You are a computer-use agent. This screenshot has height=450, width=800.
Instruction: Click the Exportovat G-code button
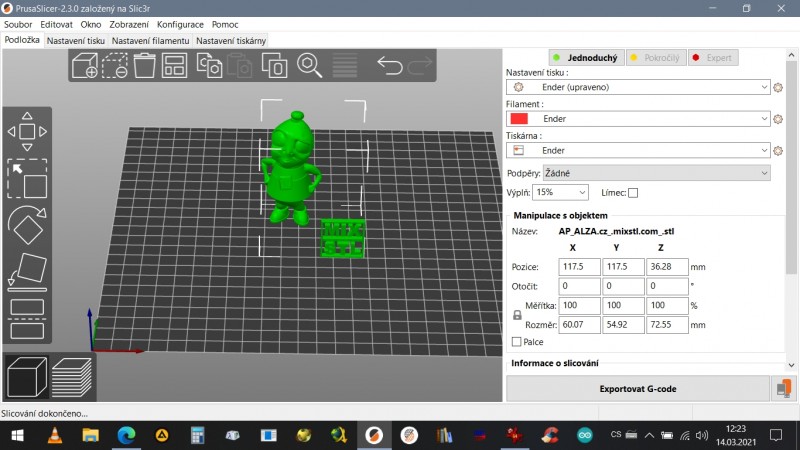tap(637, 388)
